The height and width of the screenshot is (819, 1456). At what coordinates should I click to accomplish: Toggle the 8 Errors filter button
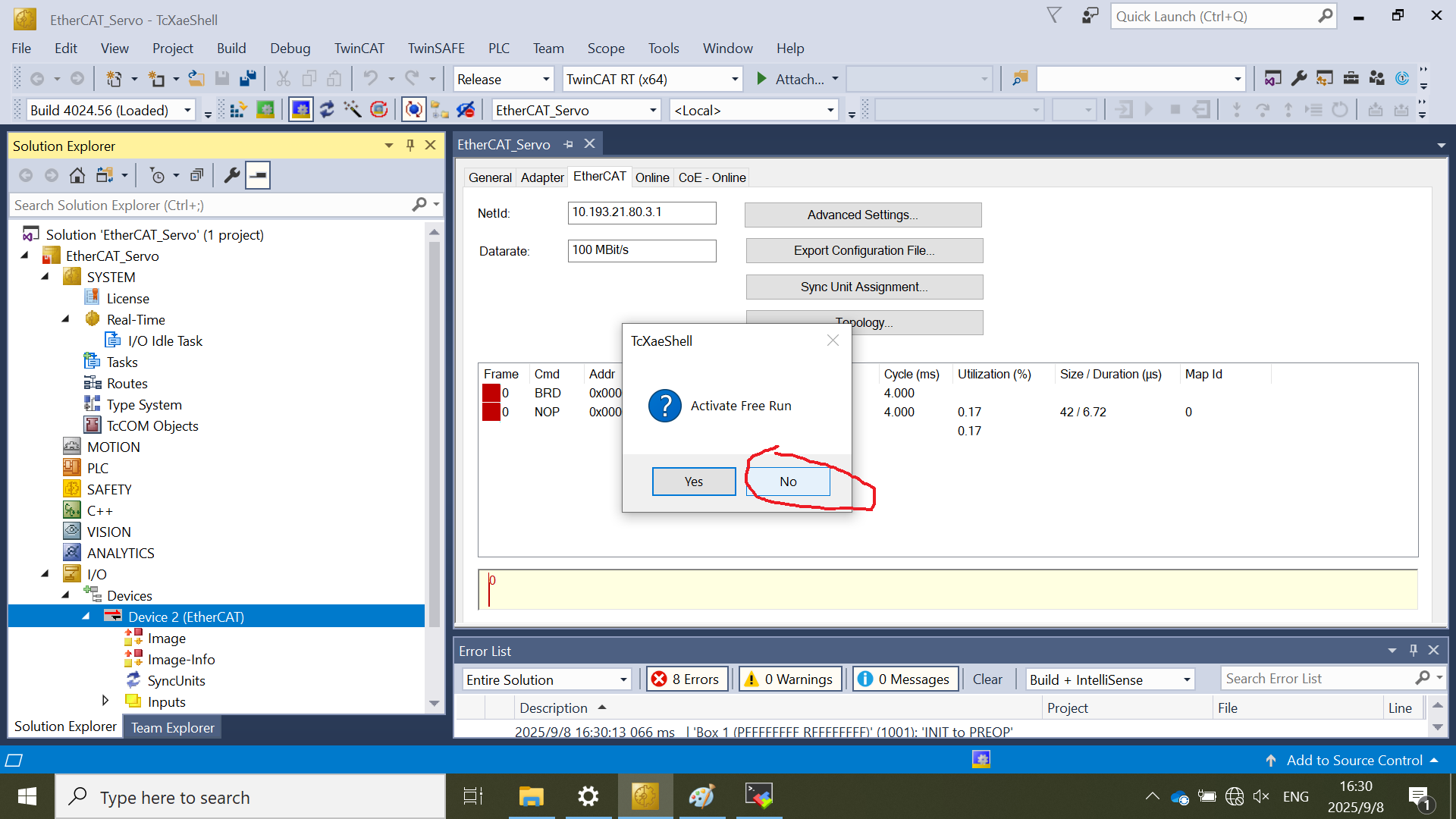click(x=687, y=679)
